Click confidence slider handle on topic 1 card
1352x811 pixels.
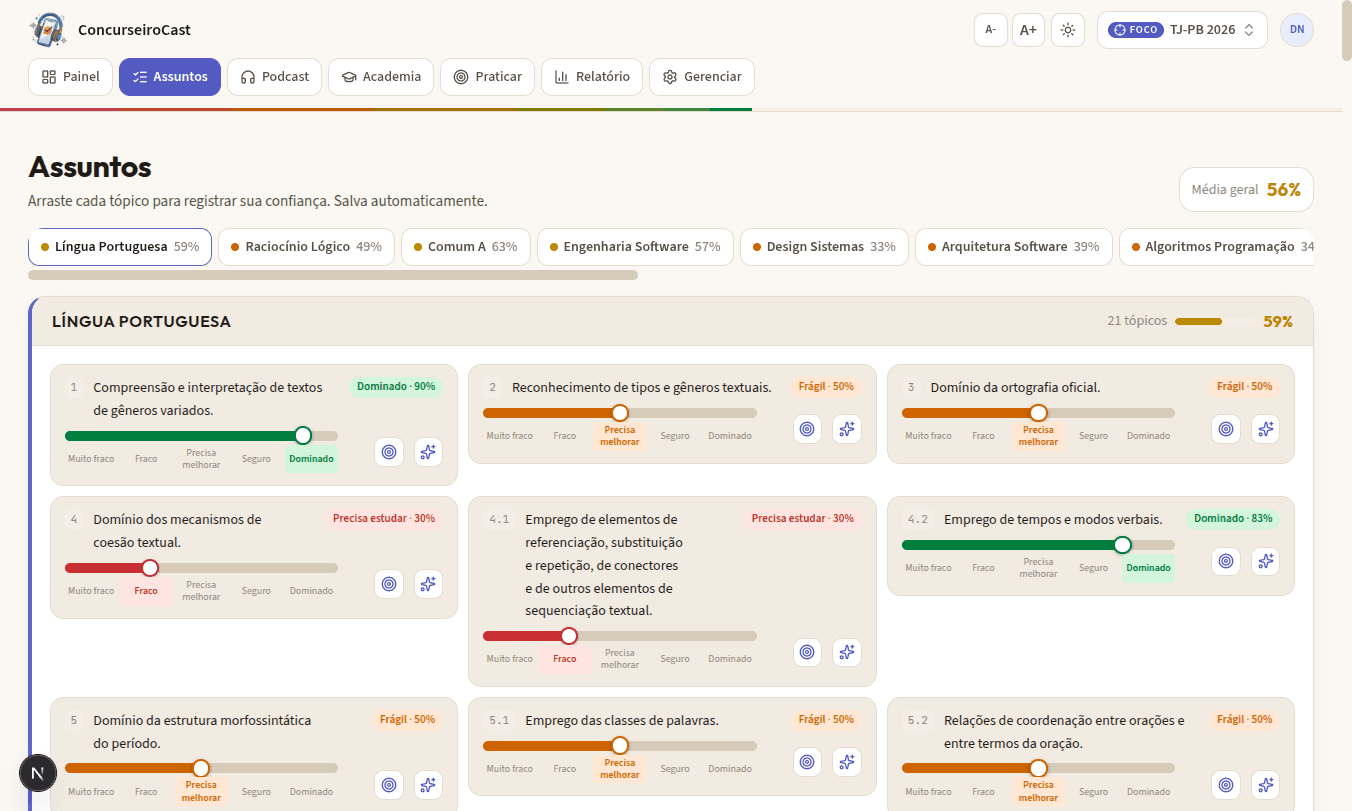[303, 435]
